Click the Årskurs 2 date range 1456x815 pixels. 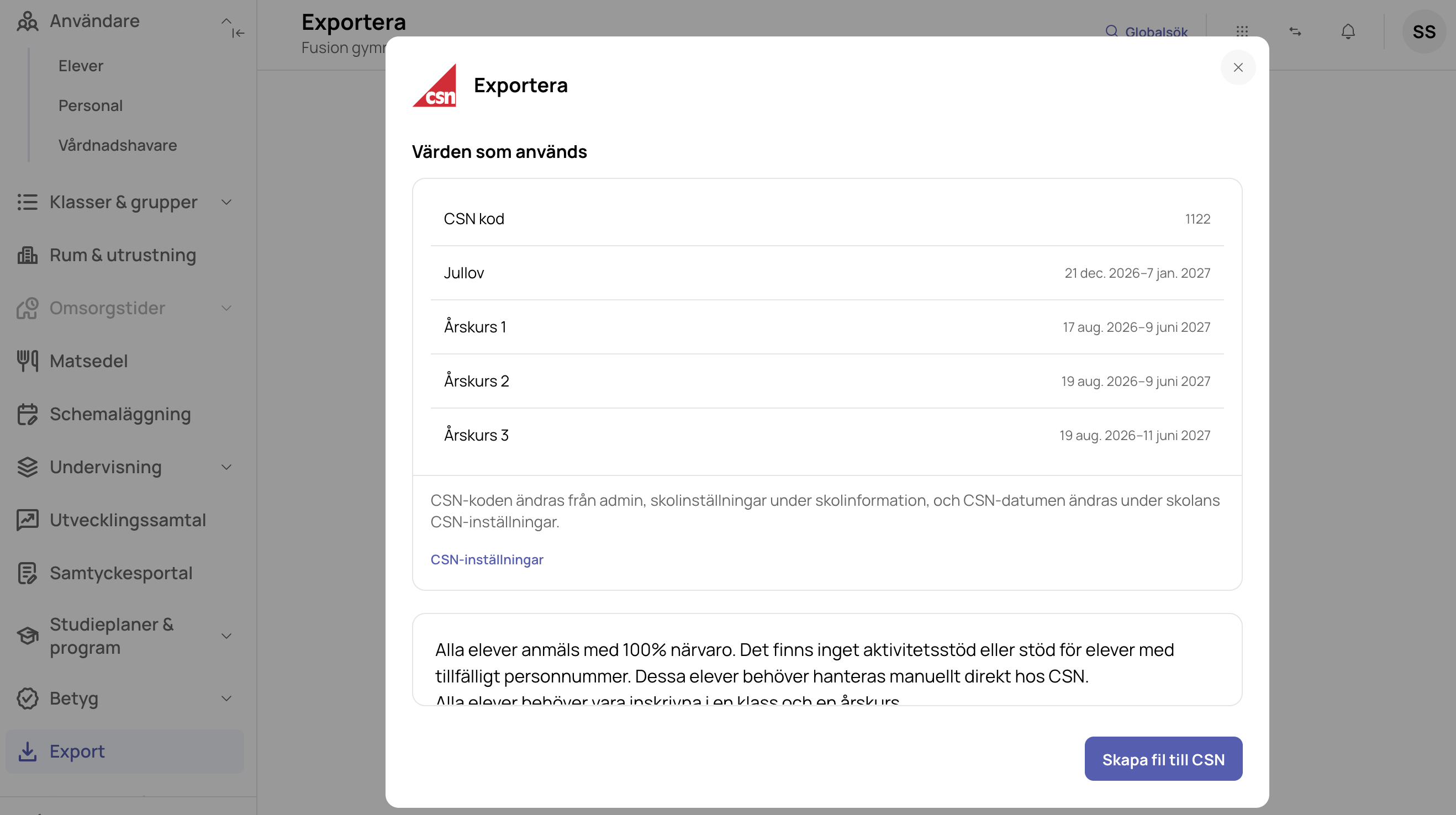point(1136,382)
